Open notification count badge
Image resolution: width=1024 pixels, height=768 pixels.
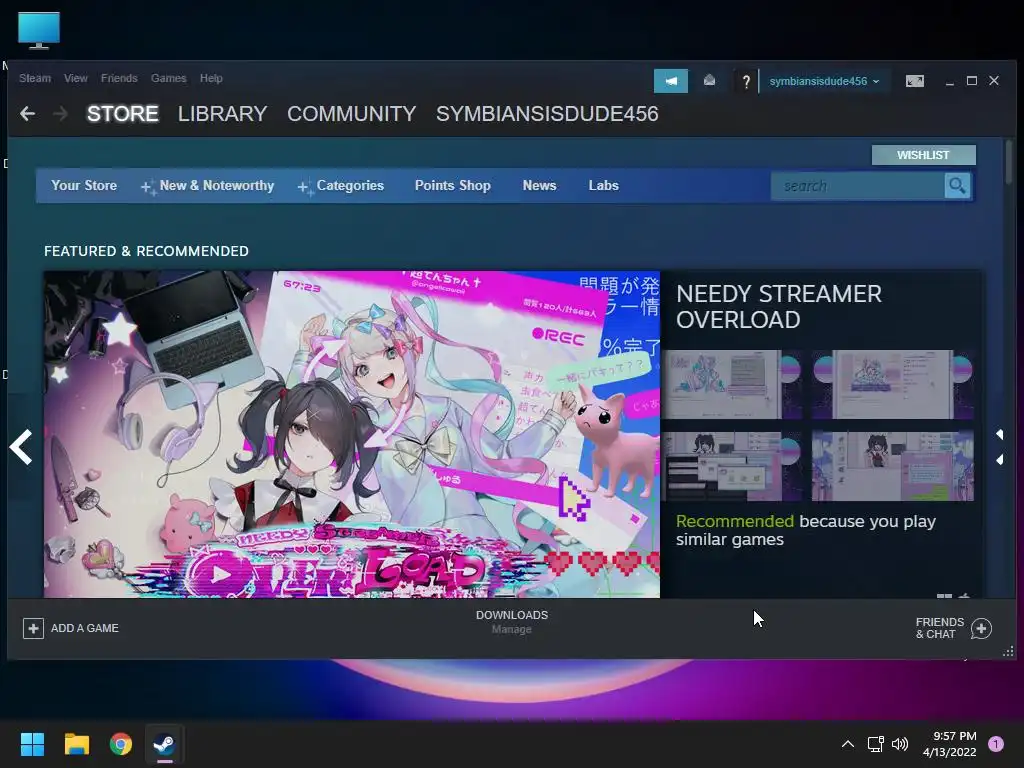click(x=995, y=744)
